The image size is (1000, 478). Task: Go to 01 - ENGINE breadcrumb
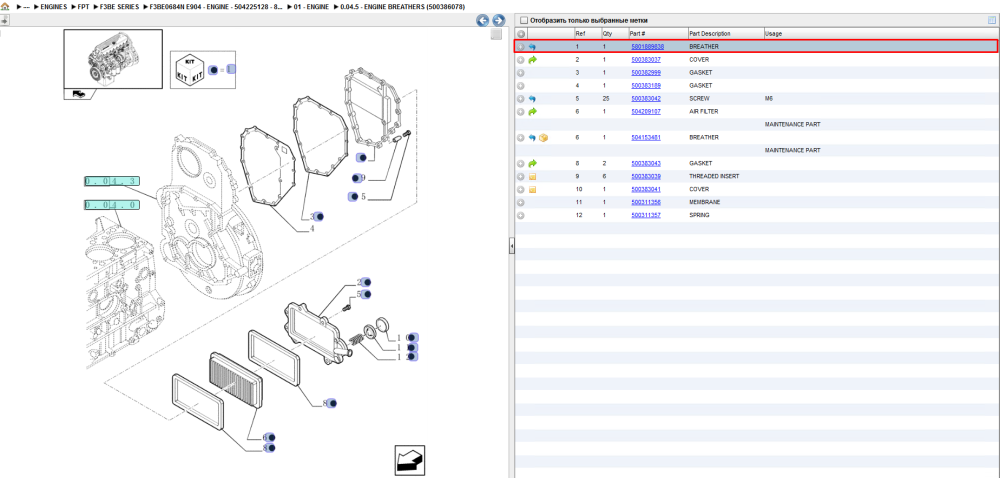pyautogui.click(x=312, y=6)
